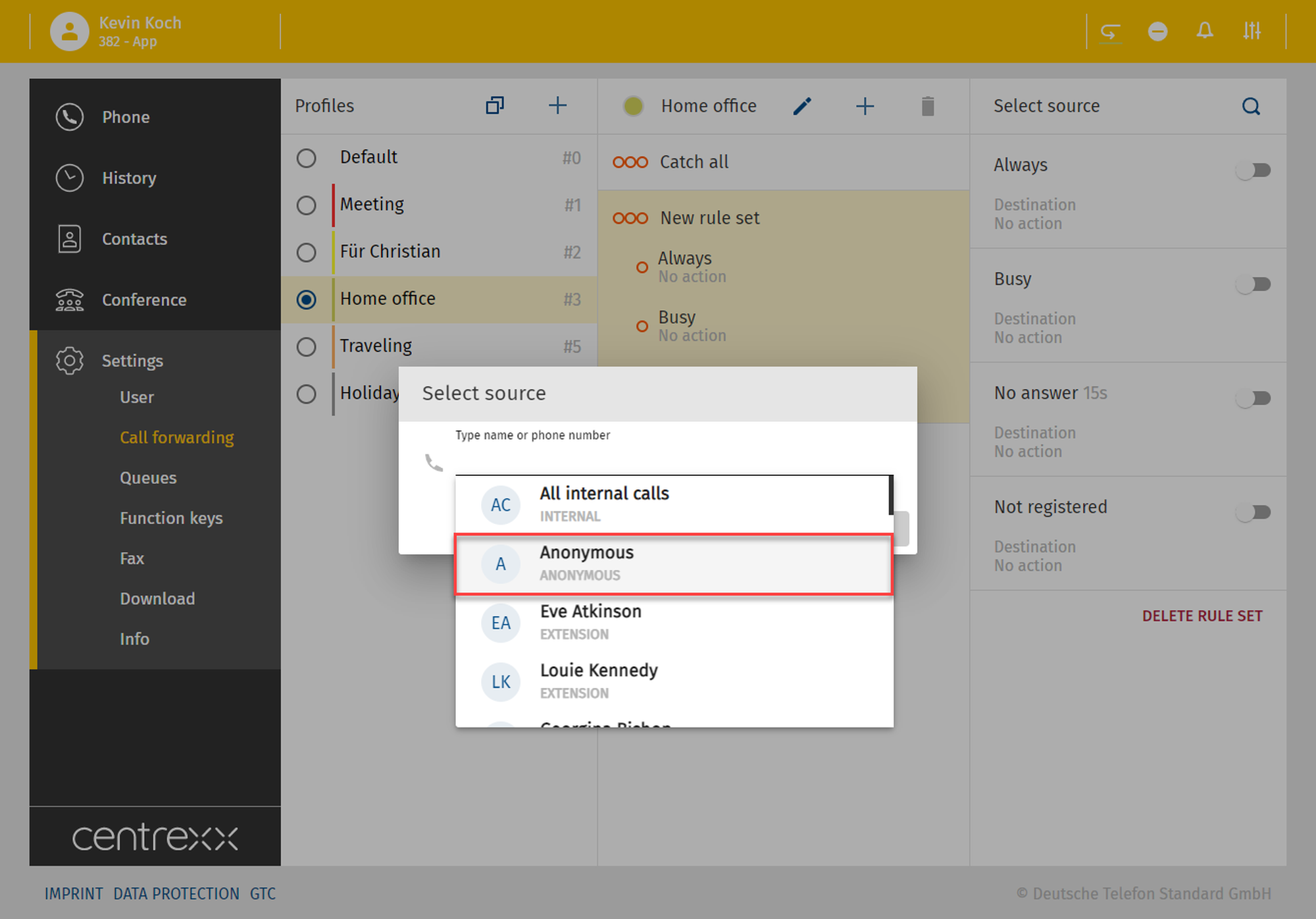The width and height of the screenshot is (1316, 919).
Task: Open Queues in the settings menu
Action: [148, 478]
